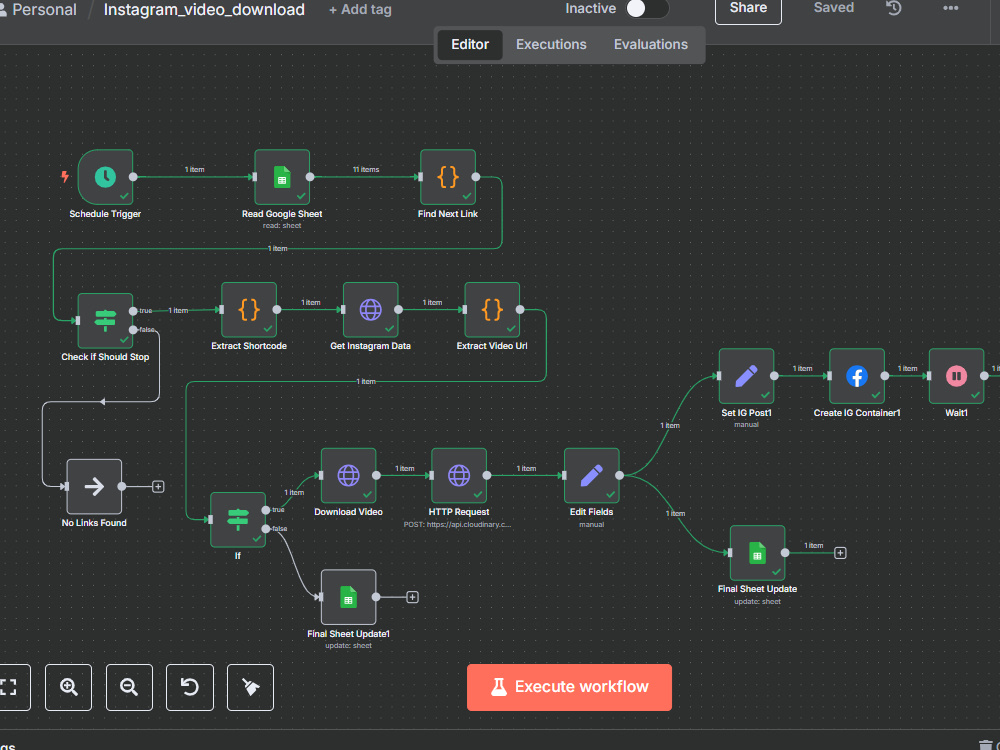Click the Share button
The image size is (1000, 750).
pyautogui.click(x=748, y=9)
